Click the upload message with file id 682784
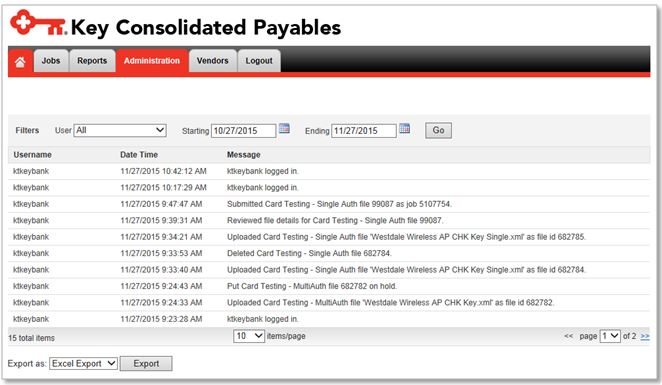 pyautogui.click(x=406, y=270)
